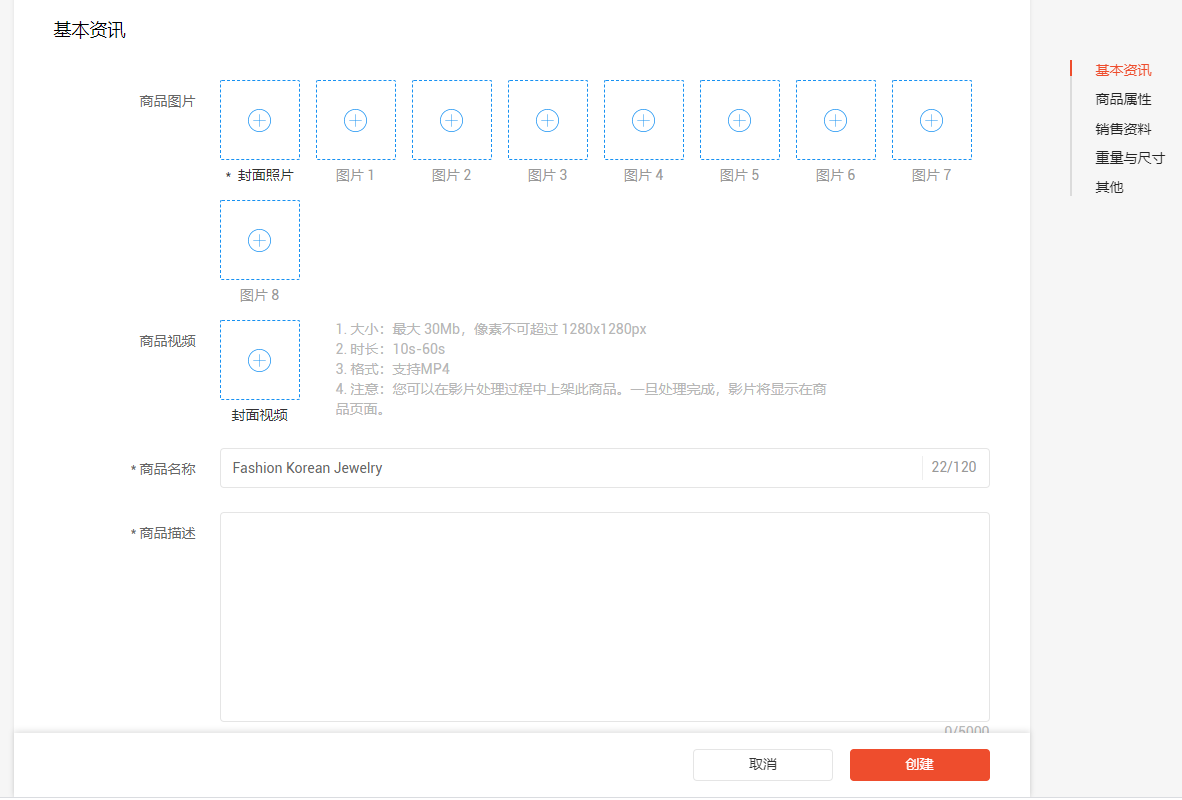
Task: Add an image in the 图片 1 slot
Action: 355,119
